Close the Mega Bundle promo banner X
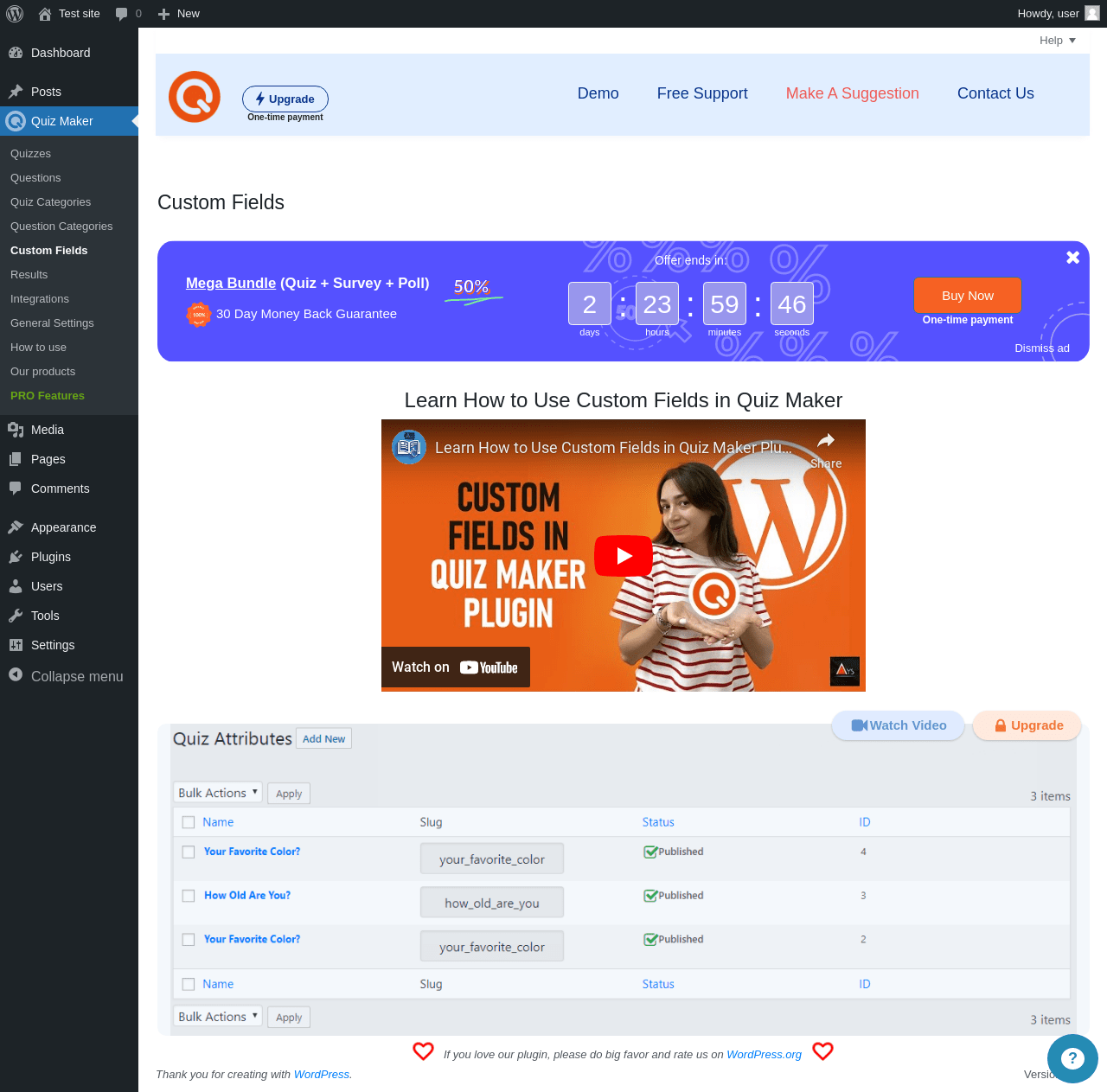 [1072, 257]
